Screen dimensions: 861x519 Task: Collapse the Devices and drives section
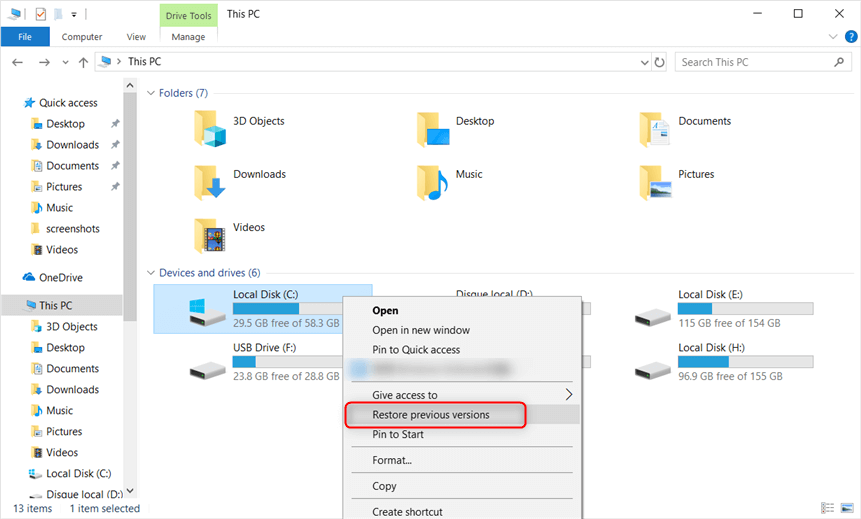(151, 273)
